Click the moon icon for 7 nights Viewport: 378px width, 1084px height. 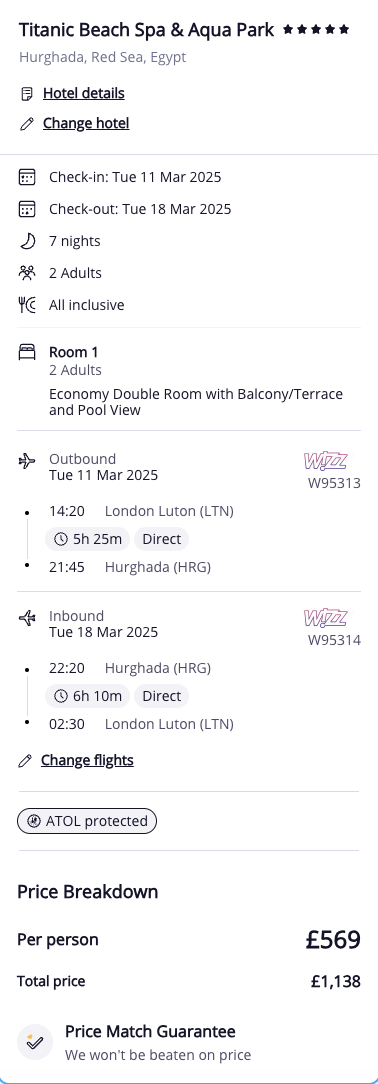tap(26, 241)
